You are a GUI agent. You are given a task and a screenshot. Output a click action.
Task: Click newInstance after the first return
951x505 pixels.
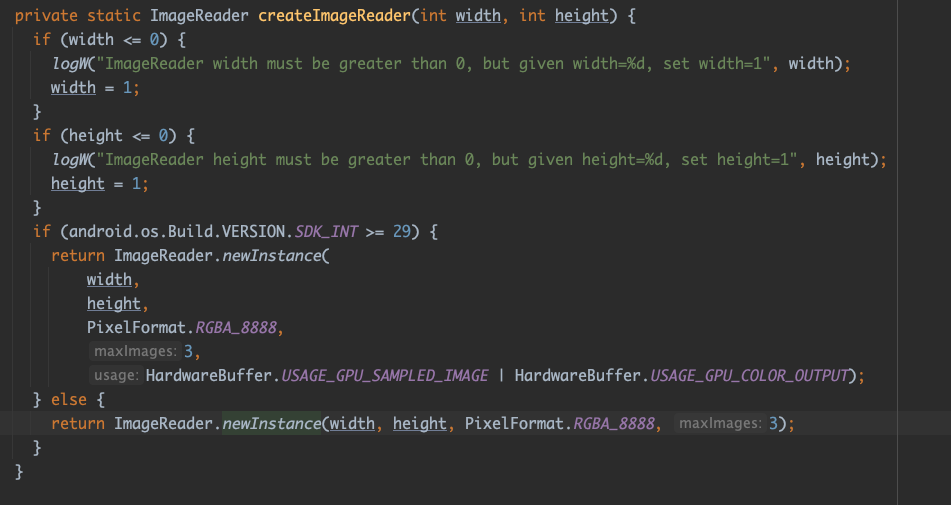(x=272, y=255)
